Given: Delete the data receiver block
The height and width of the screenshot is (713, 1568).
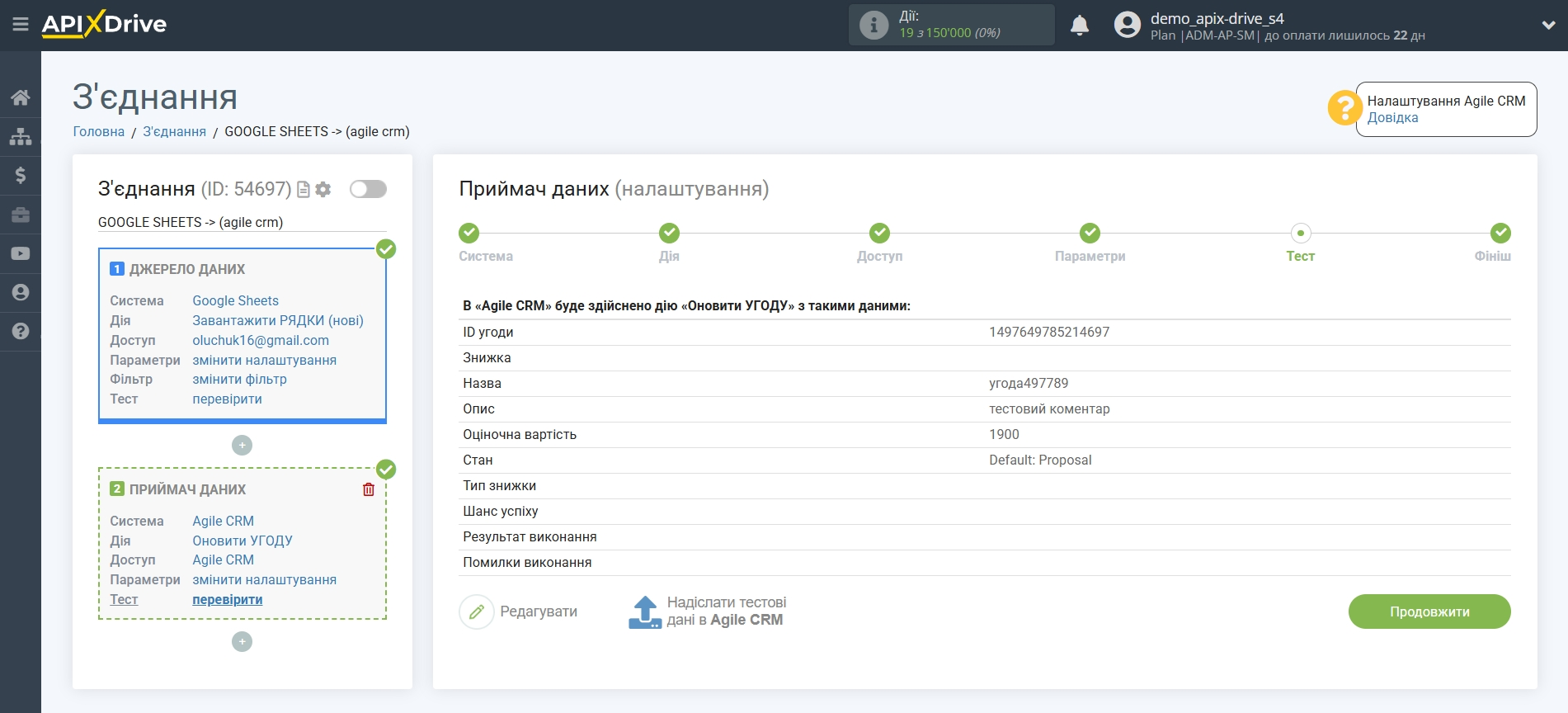Looking at the screenshot, I should pos(369,489).
